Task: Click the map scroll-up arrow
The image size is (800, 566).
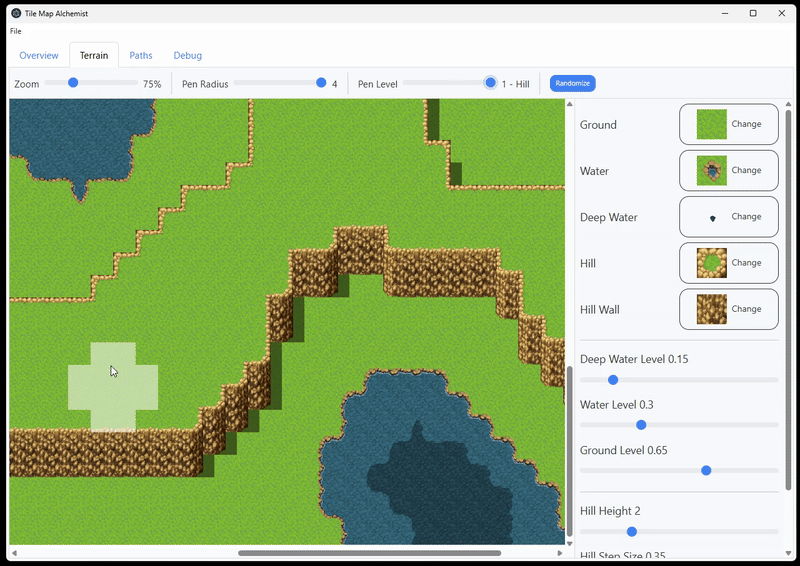Action: coord(569,104)
